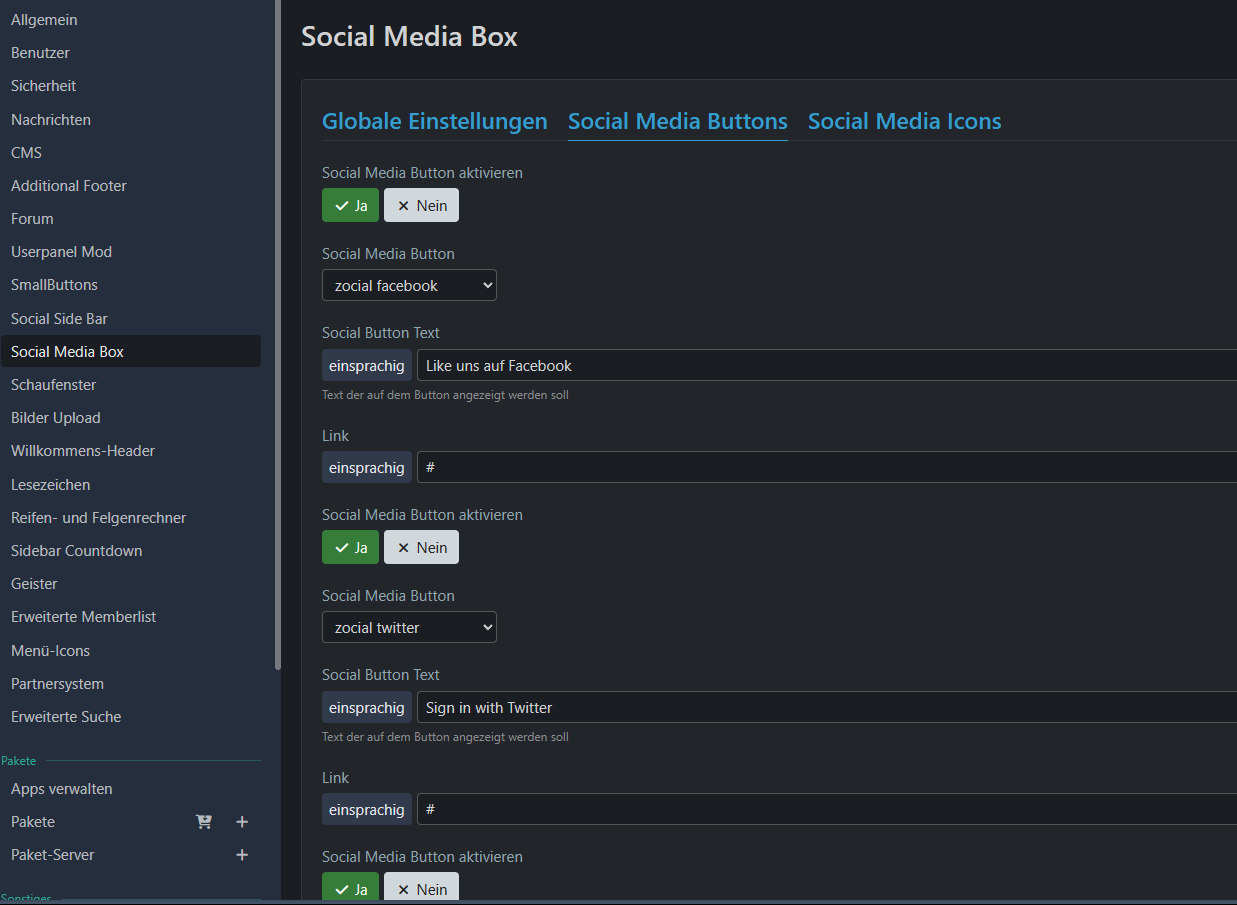Open the package store cart icon beside Pakete
This screenshot has width=1237, height=905.
204,822
